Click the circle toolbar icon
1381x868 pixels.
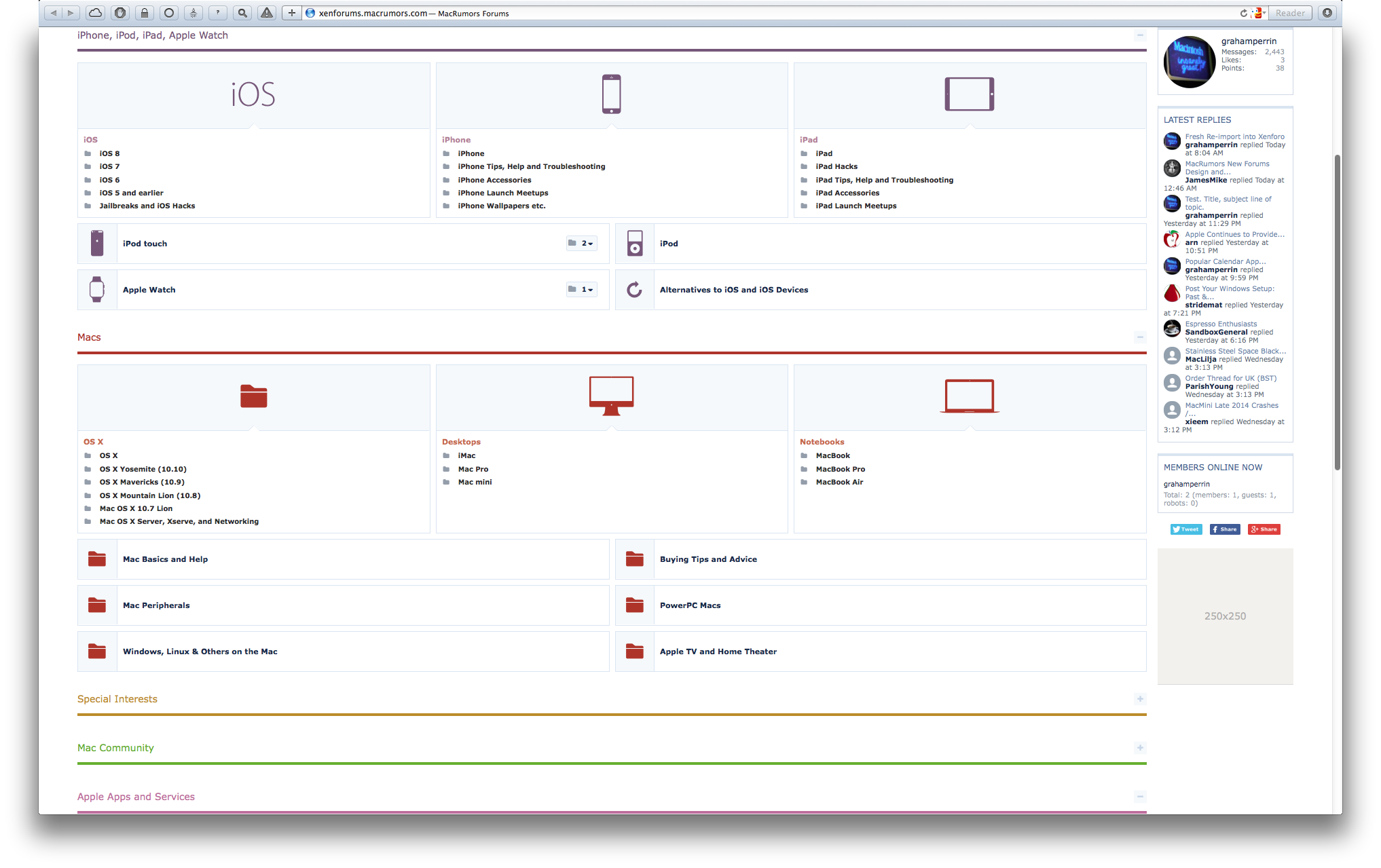pos(169,13)
